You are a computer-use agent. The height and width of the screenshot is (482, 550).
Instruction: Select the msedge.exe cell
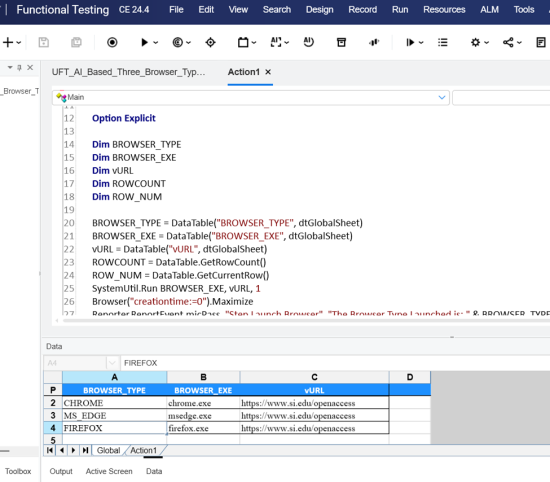203,416
